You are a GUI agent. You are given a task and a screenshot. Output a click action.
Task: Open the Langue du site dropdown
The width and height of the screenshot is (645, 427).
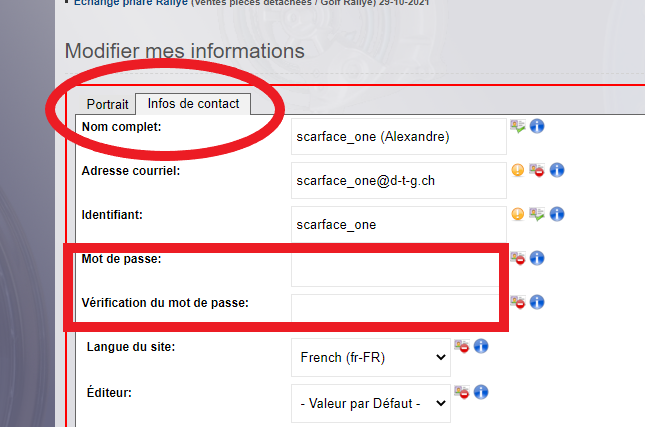pyautogui.click(x=371, y=357)
